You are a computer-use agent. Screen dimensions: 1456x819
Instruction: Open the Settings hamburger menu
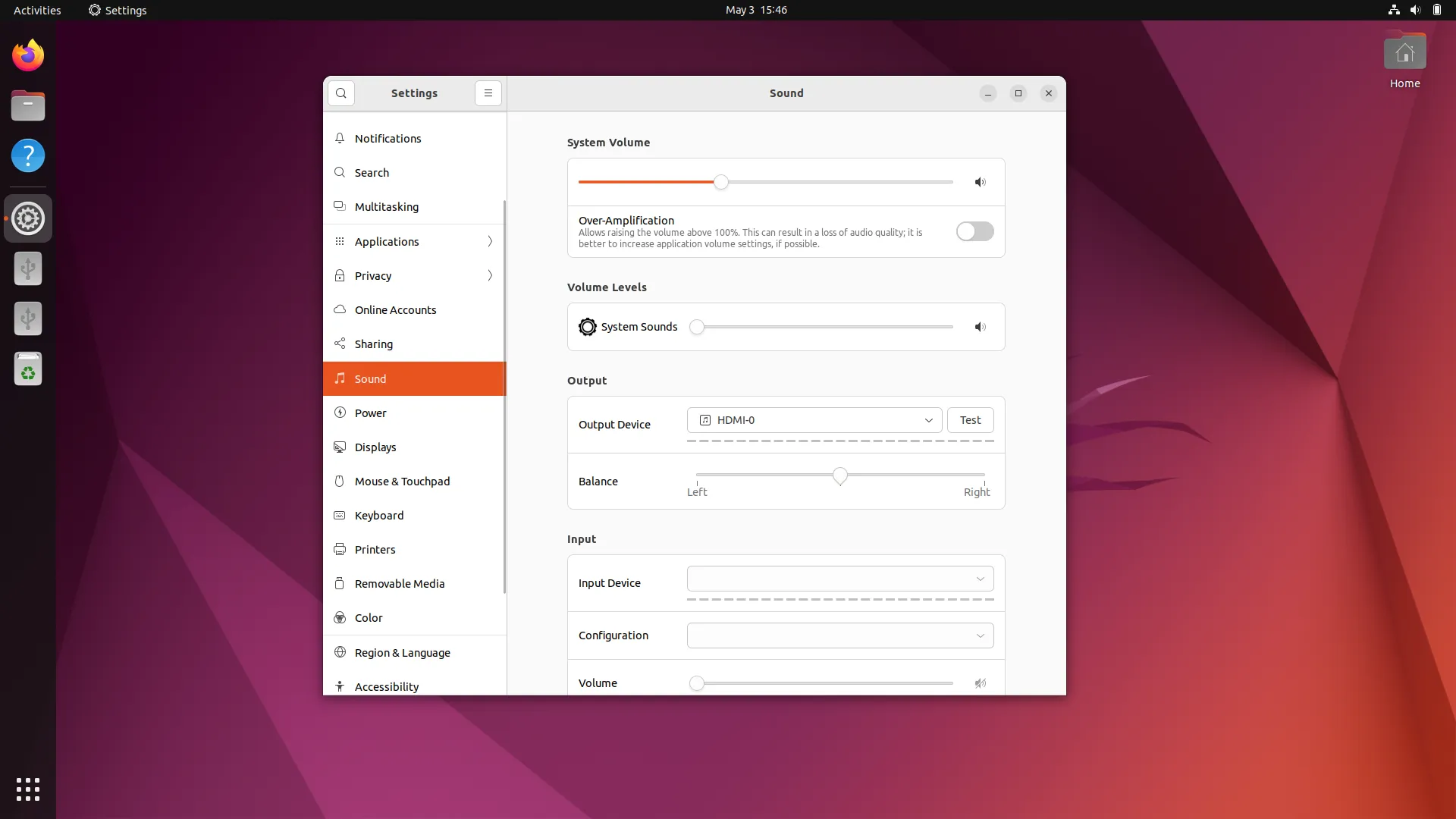coord(488,93)
